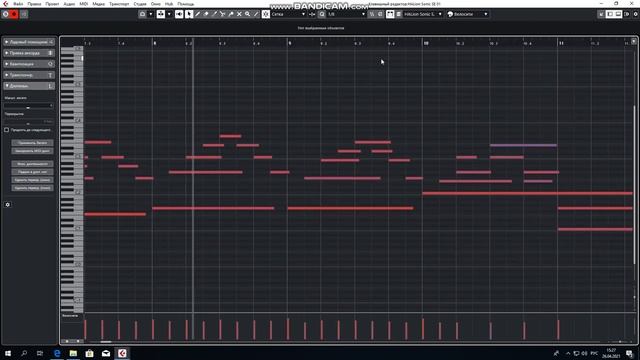Select the Mute X tool
The width and height of the screenshot is (640, 360).
point(239,14)
